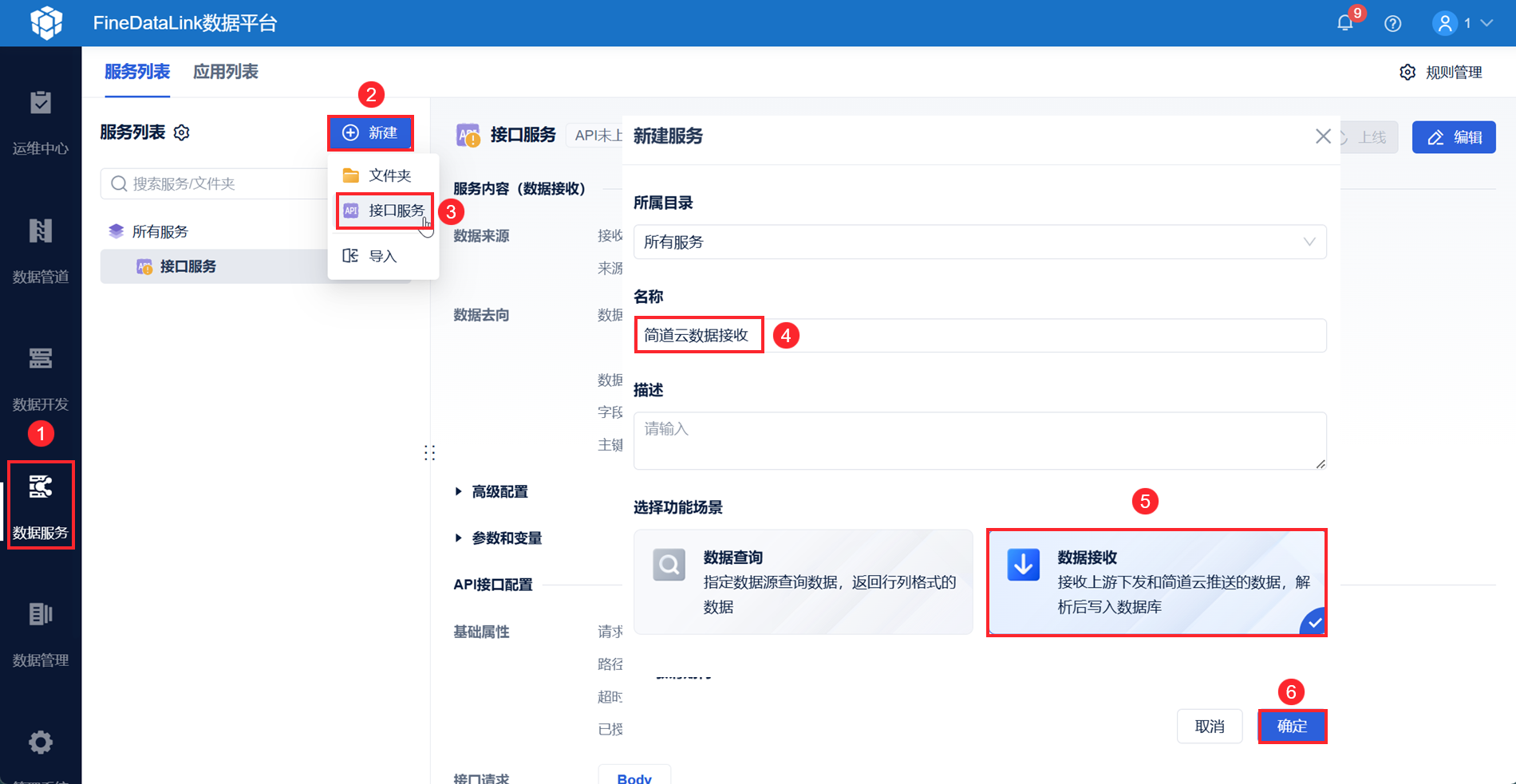1516x784 pixels.
Task: Open 运维中心 in the sidebar
Action: pos(41,123)
